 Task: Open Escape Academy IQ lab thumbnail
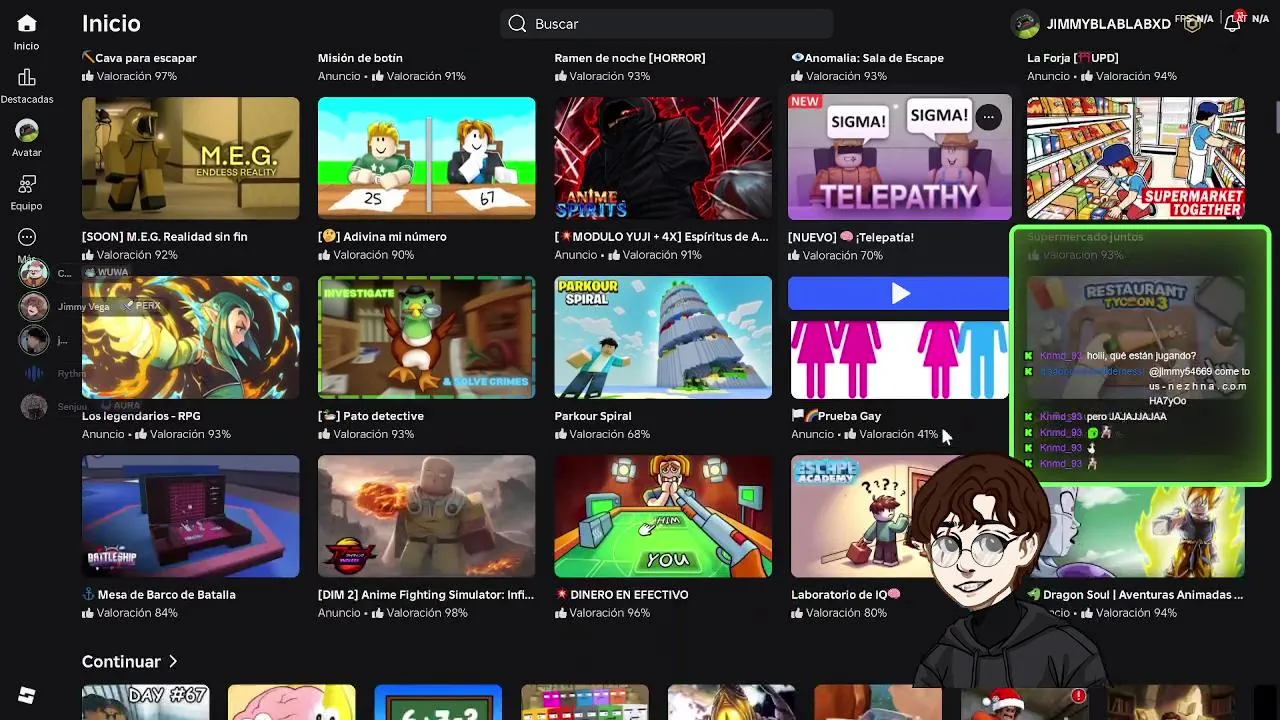click(x=860, y=516)
